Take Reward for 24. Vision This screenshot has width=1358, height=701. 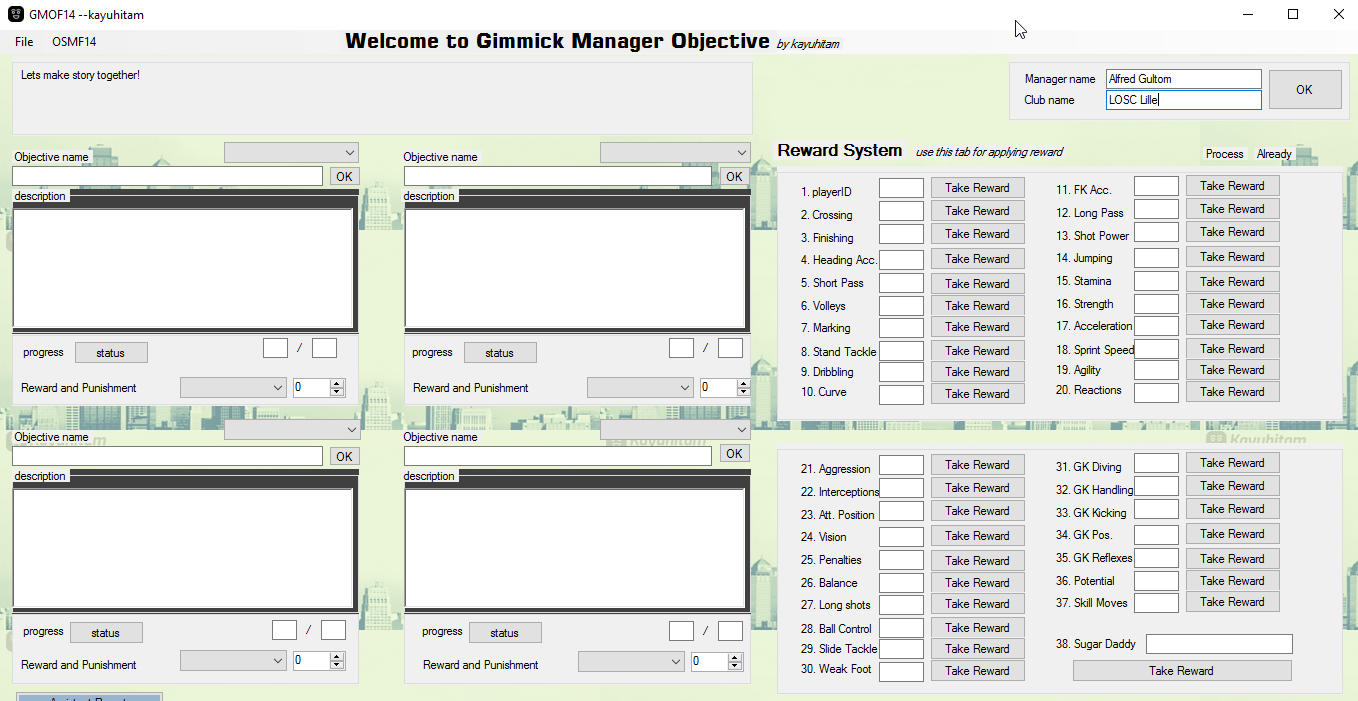click(x=977, y=537)
